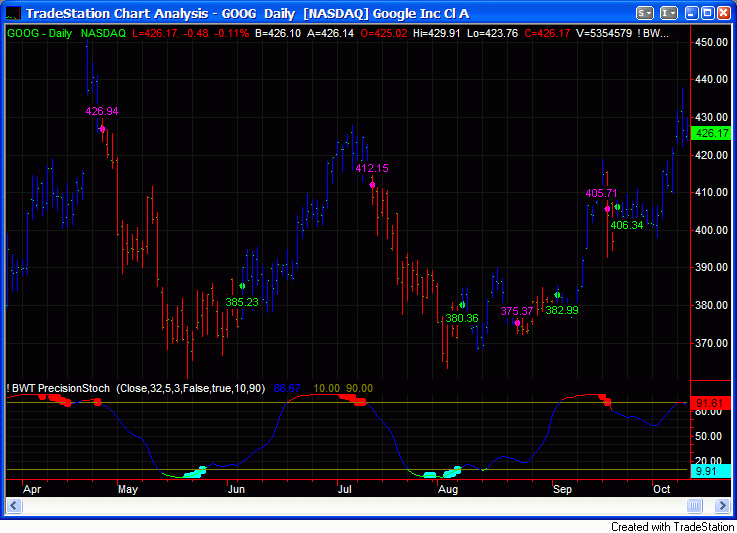737x533 pixels.
Task: Select the green 385.23 signal dot
Action: pyautogui.click(x=242, y=286)
